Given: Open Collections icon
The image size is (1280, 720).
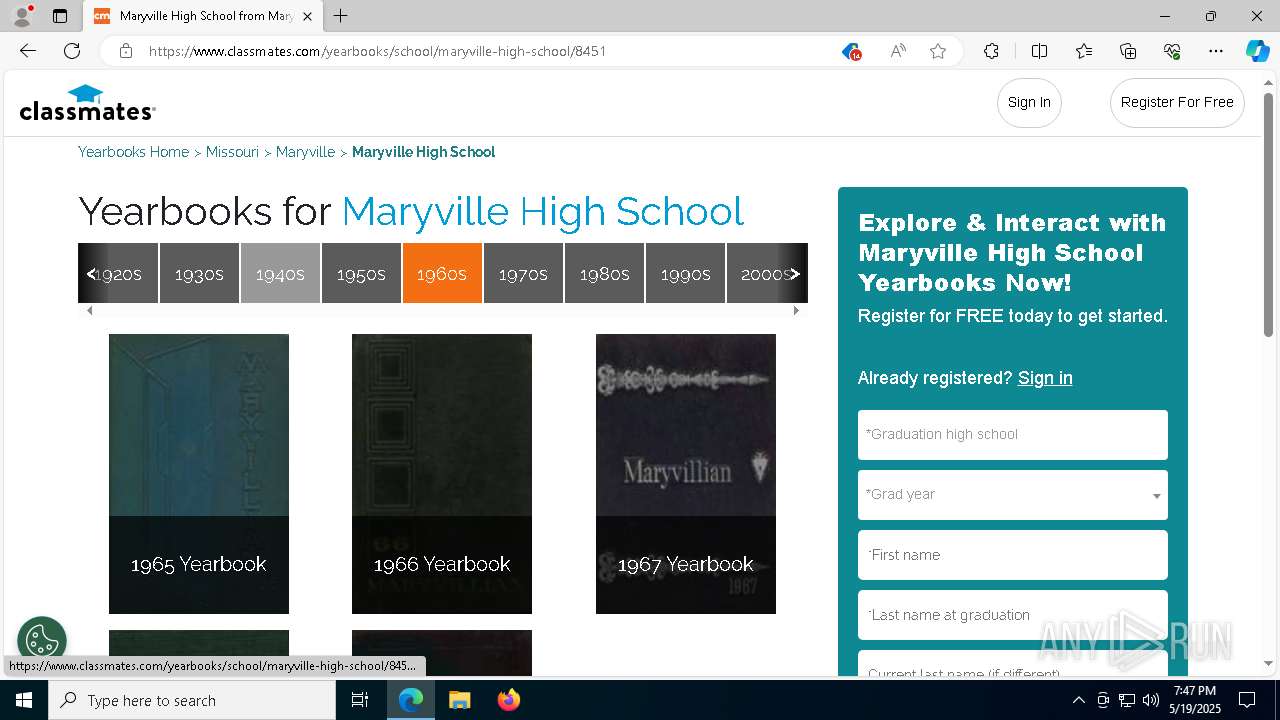Looking at the screenshot, I should (1128, 51).
